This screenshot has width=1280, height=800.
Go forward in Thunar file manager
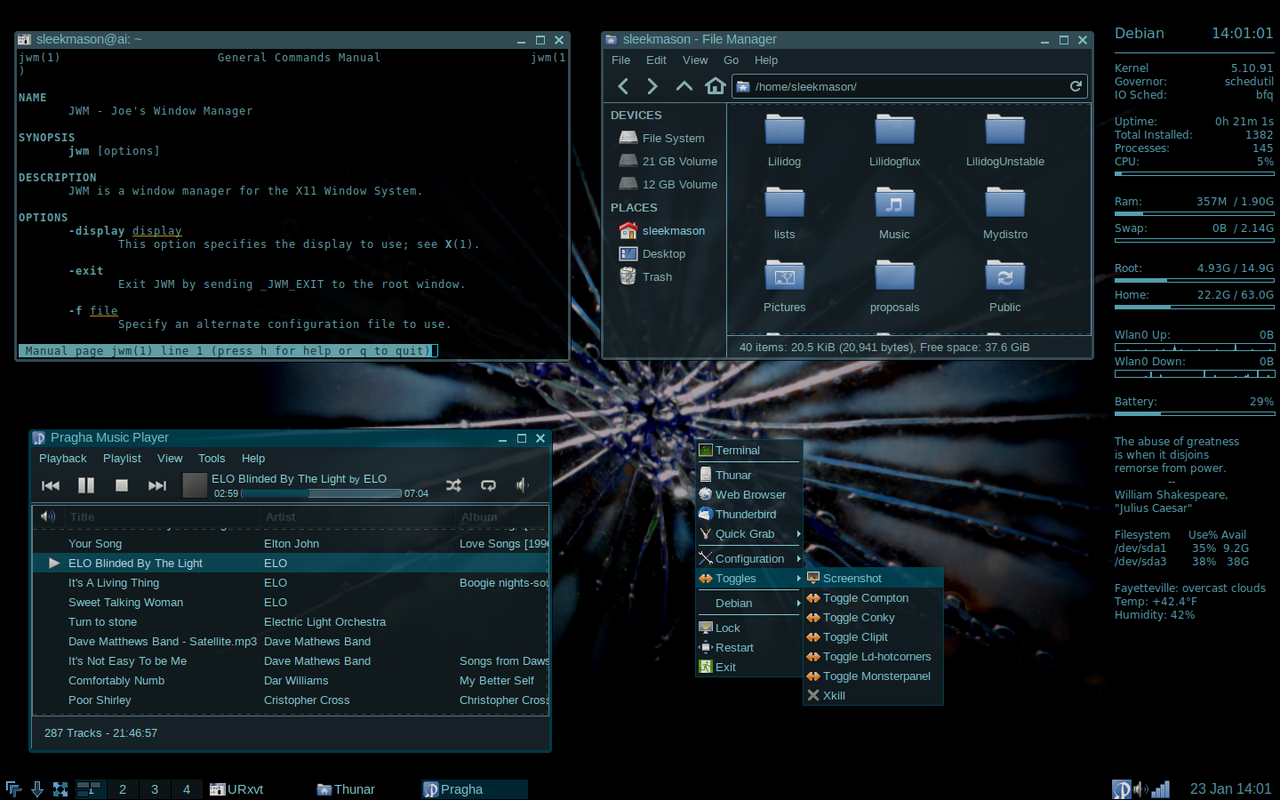coord(652,86)
